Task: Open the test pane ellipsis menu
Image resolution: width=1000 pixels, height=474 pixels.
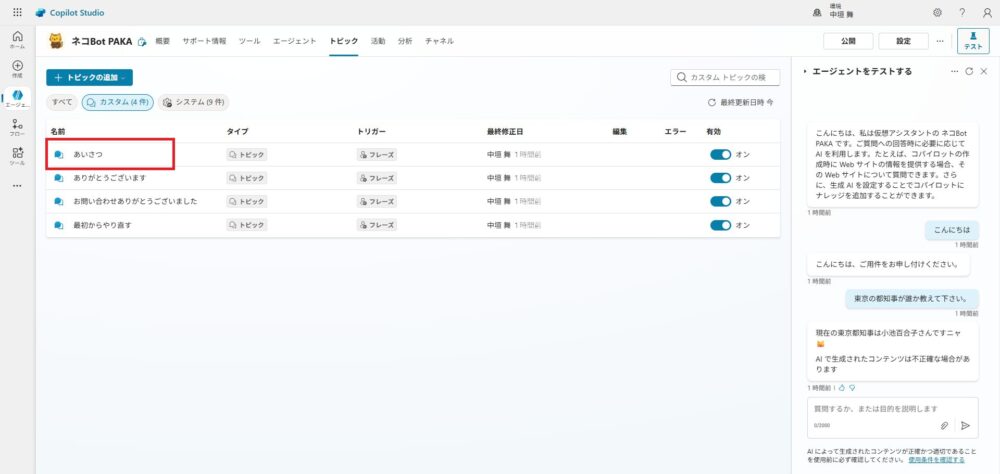Action: pos(954,71)
